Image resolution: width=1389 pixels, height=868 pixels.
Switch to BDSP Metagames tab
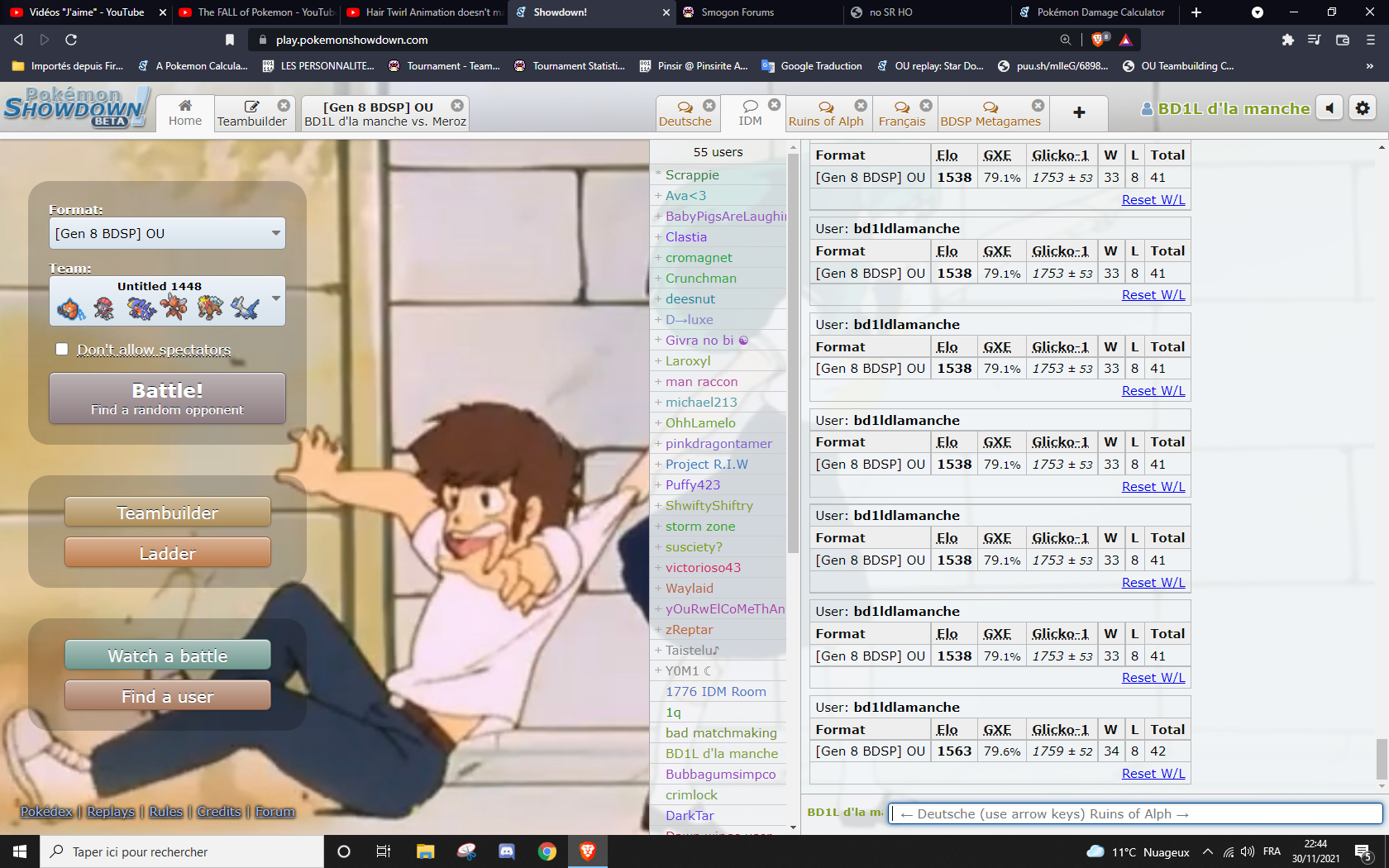tap(990, 113)
